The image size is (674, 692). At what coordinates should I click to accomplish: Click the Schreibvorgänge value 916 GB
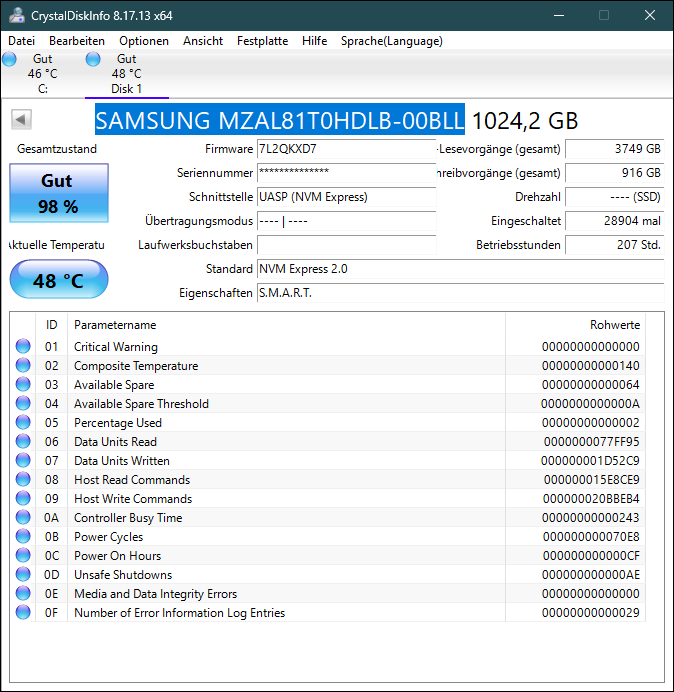(x=614, y=173)
